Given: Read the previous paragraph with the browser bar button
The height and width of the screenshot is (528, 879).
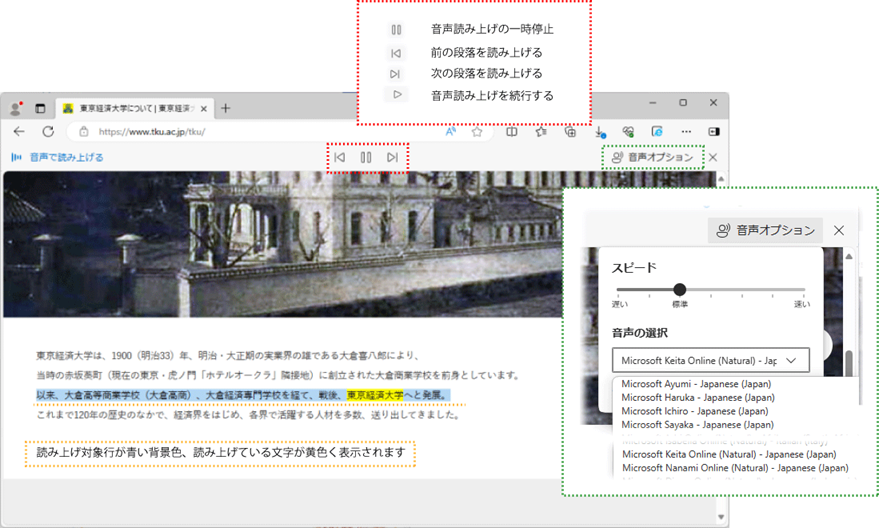Looking at the screenshot, I should tap(340, 158).
